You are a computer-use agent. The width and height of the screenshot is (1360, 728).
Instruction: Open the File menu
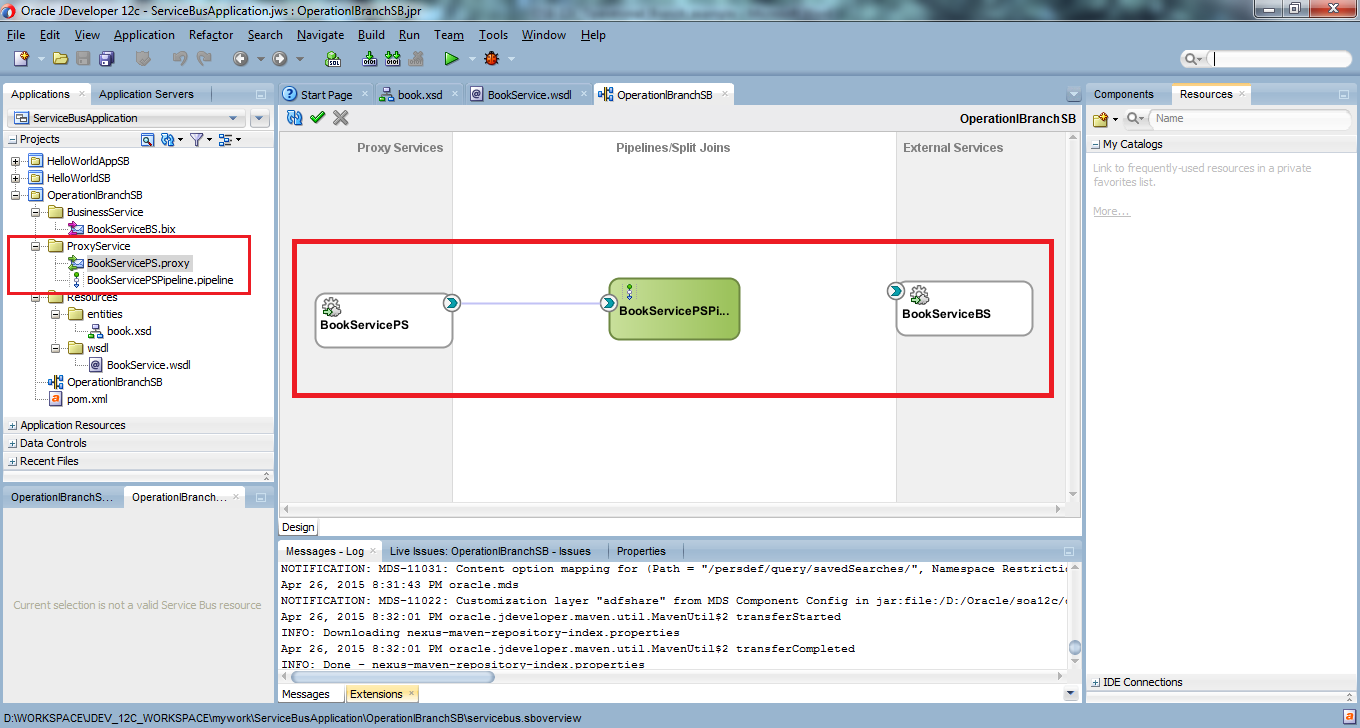[16, 35]
